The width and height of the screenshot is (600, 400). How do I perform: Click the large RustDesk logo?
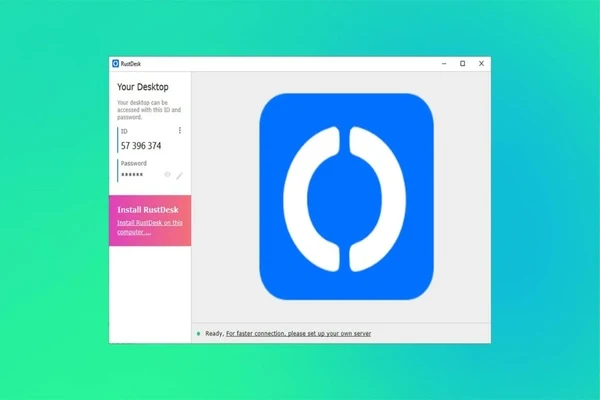pyautogui.click(x=346, y=196)
